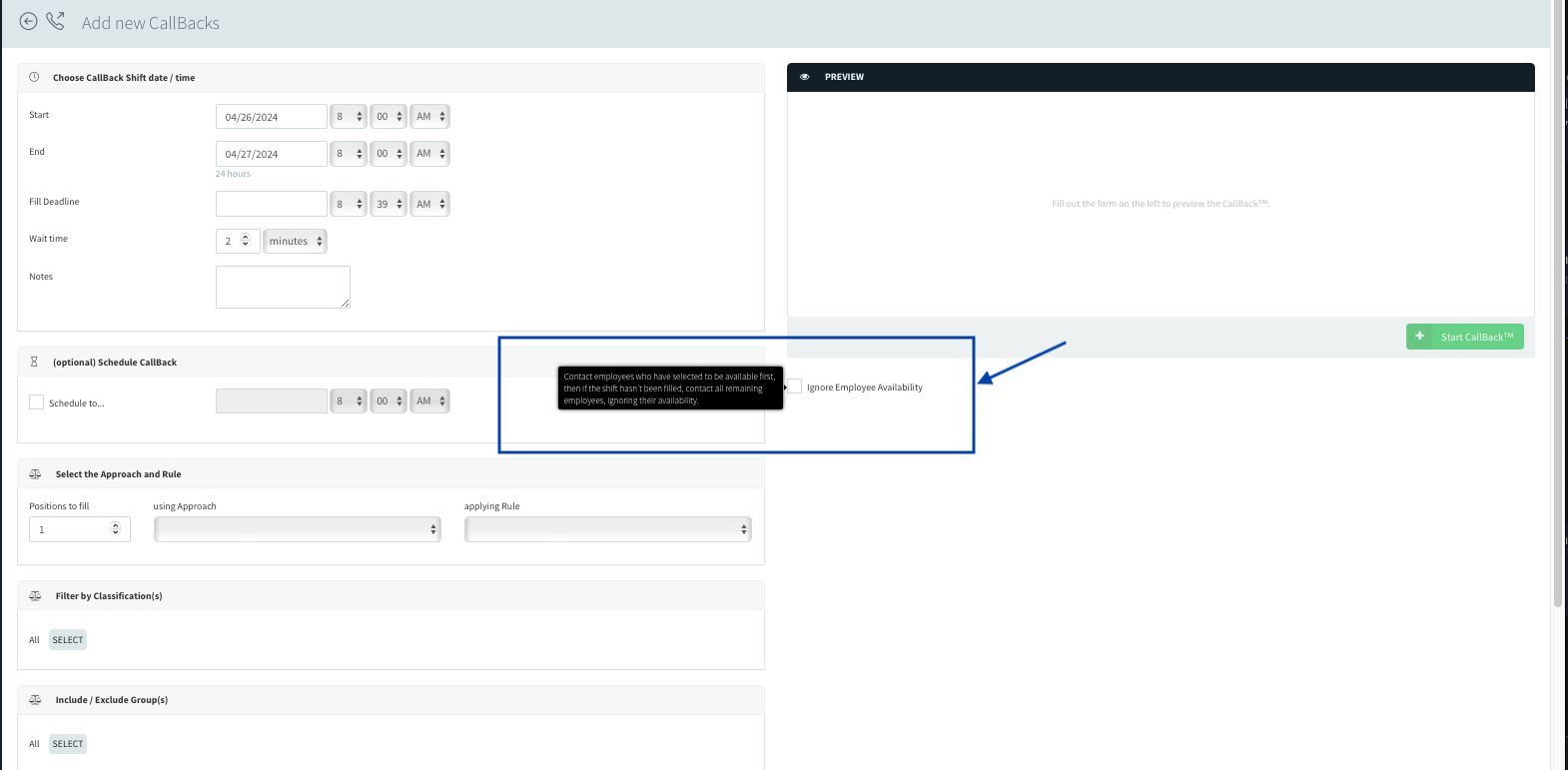This screenshot has height=770, width=1568.
Task: Click scales icon beside Include / Exclude Group(s)
Action: [x=35, y=700]
